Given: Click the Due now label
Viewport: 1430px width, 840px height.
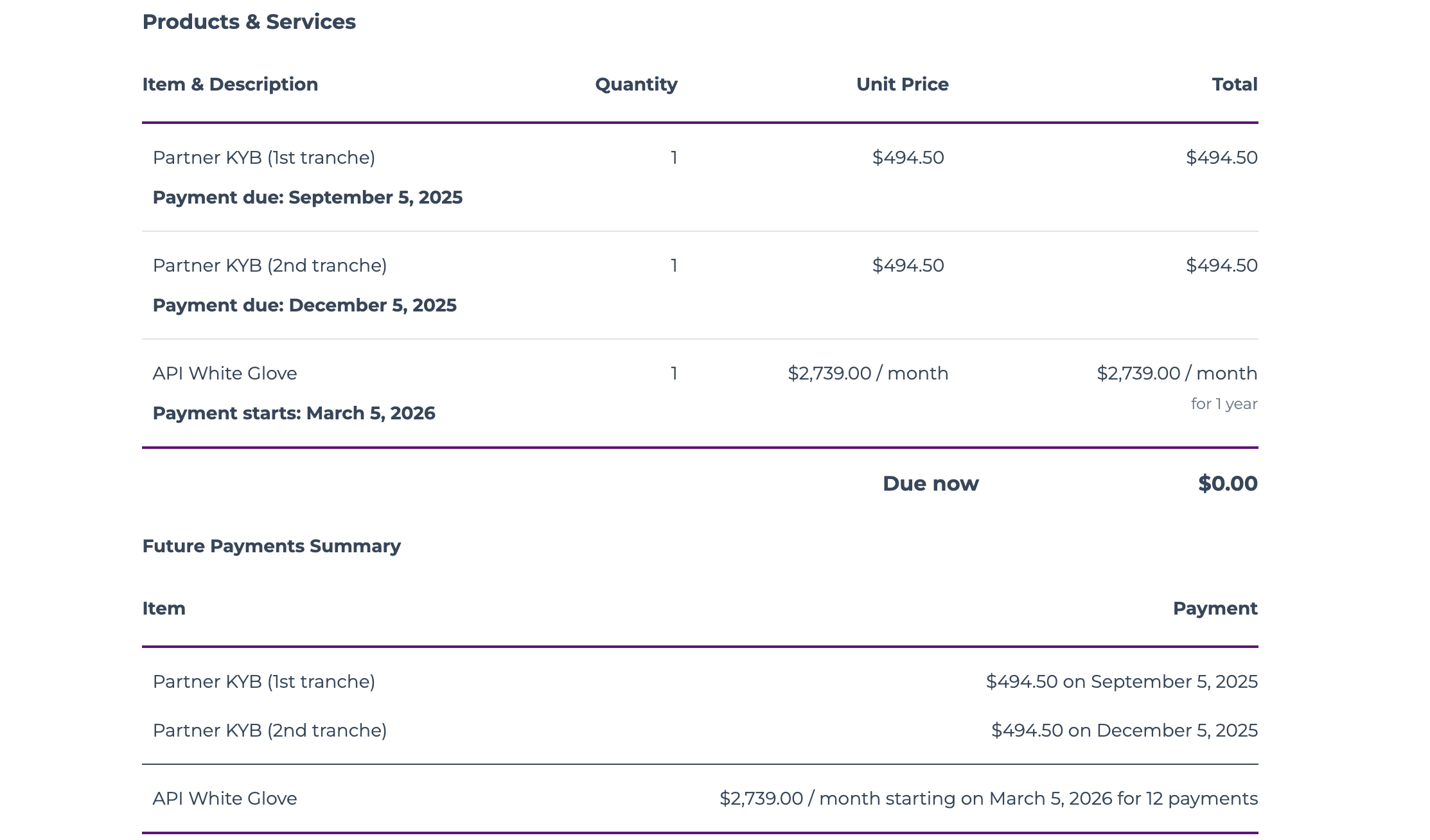Looking at the screenshot, I should [930, 484].
